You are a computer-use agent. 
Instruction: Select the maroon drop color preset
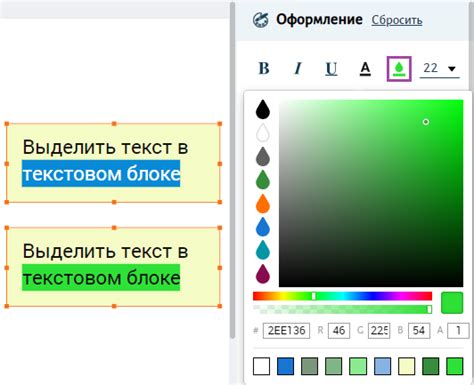coord(263,274)
